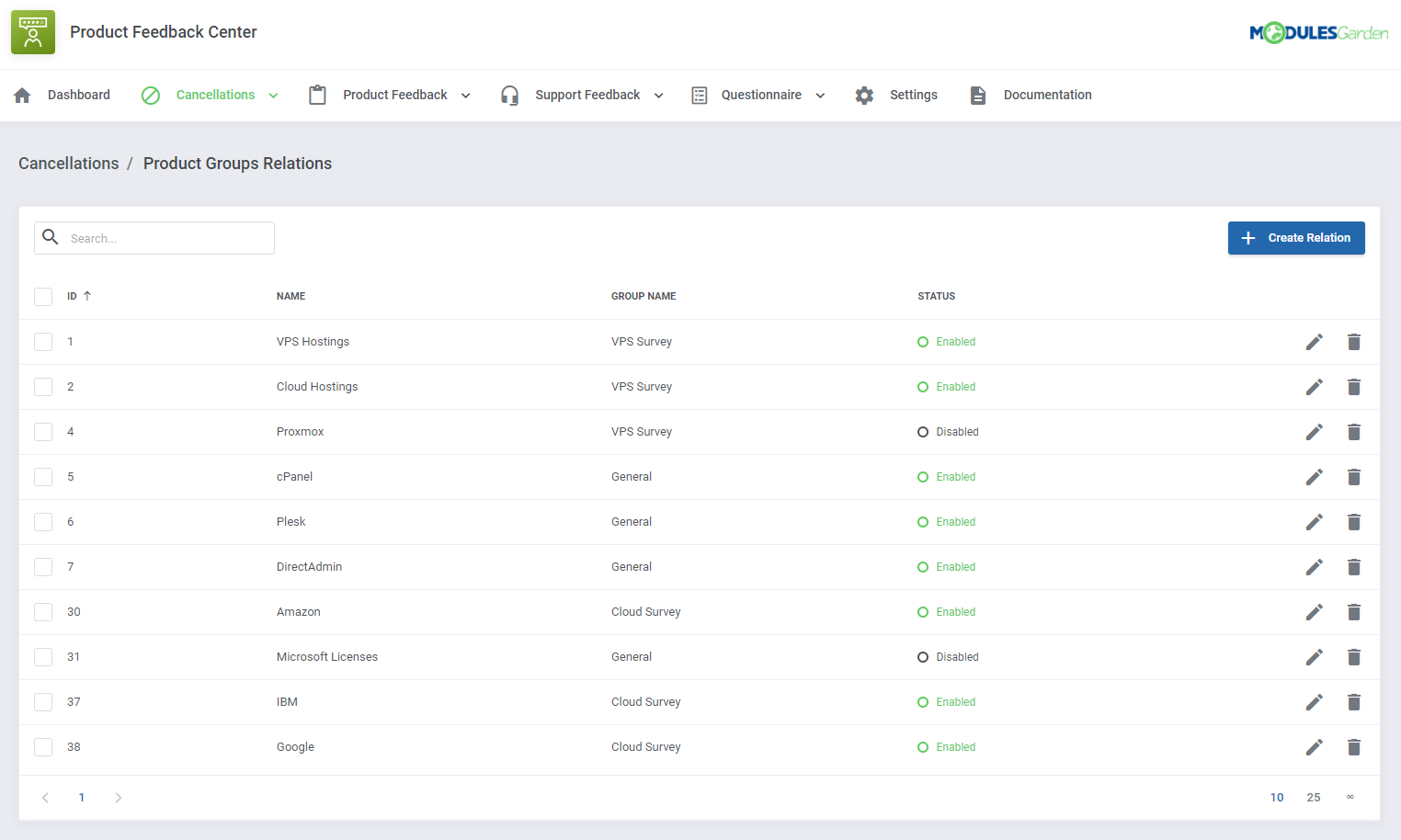
Task: Select all rows with the header checkbox
Action: 43,296
